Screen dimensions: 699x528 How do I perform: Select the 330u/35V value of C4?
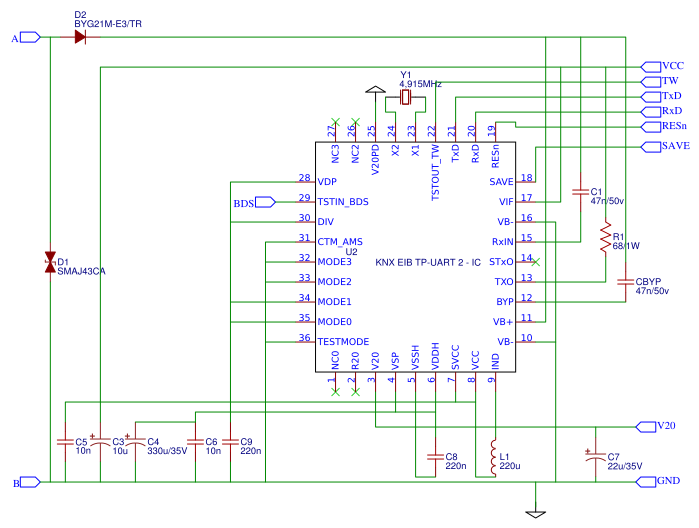pos(167,451)
